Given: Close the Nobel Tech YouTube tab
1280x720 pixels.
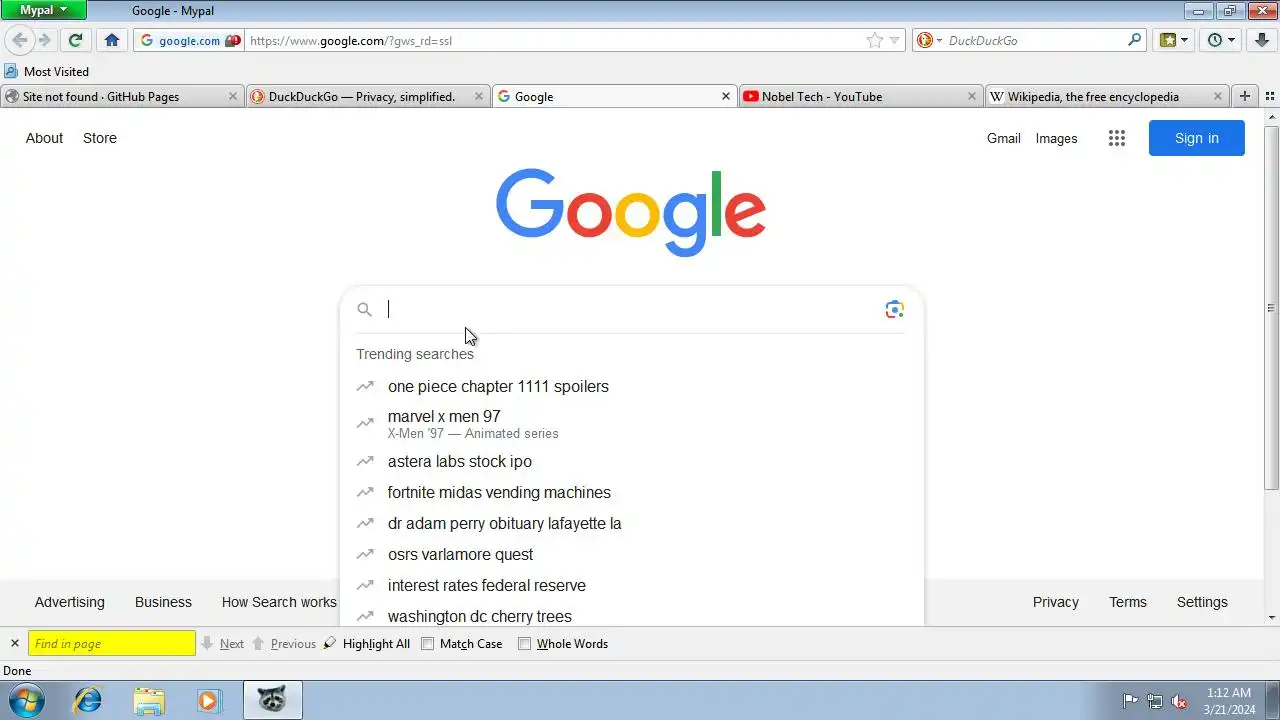Looking at the screenshot, I should 972,96.
